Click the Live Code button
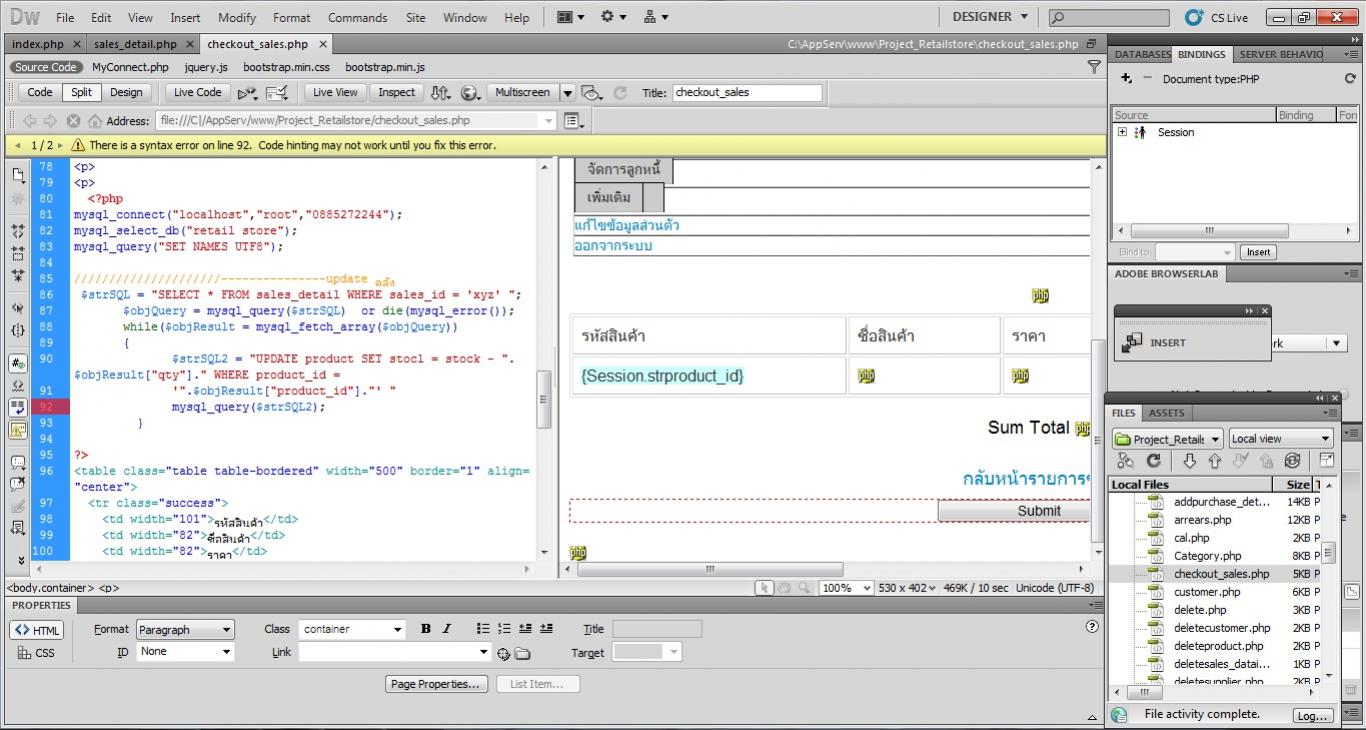The height and width of the screenshot is (730, 1366). [x=198, y=92]
